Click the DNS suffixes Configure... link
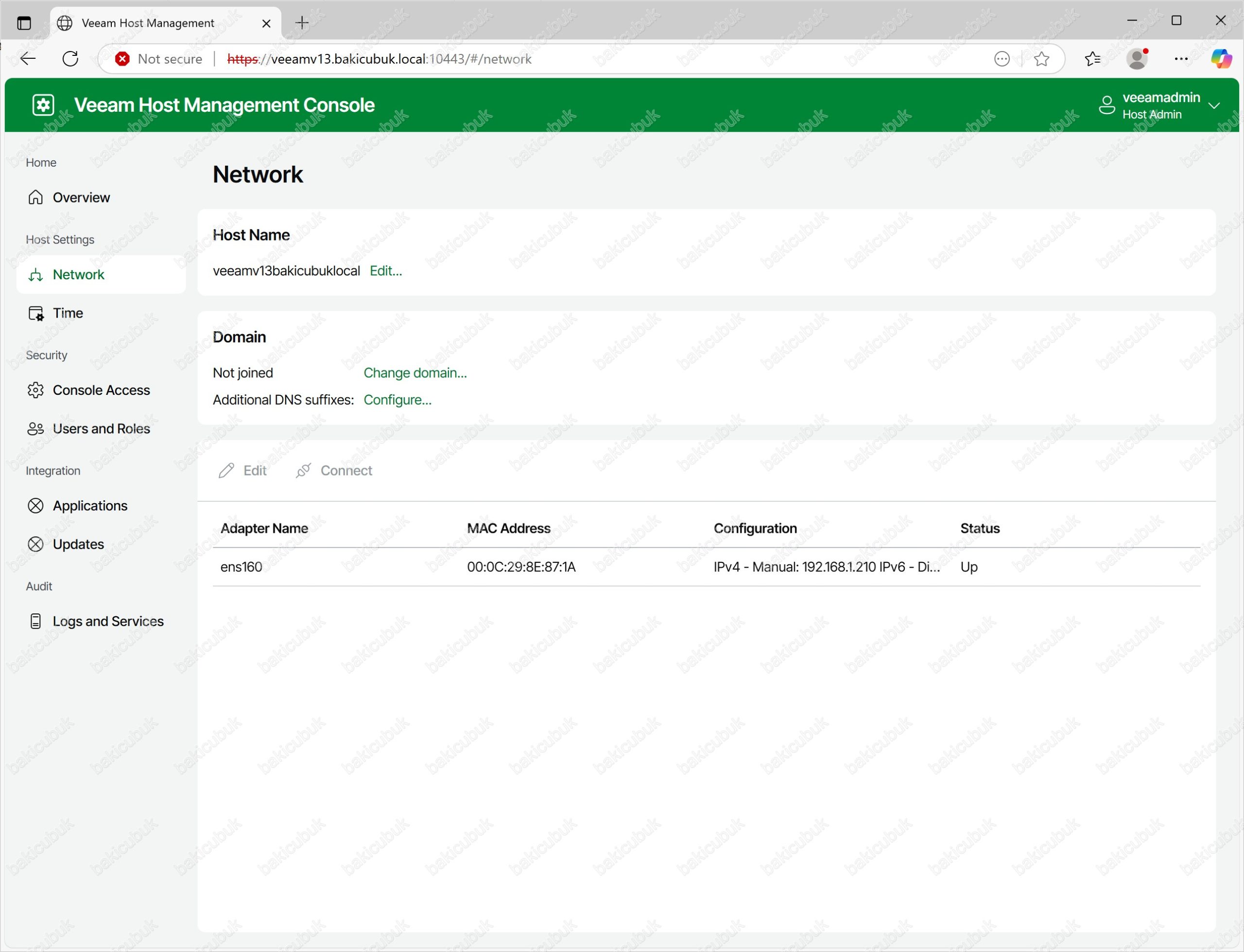Screen dimensions: 1244x952 click(x=397, y=400)
